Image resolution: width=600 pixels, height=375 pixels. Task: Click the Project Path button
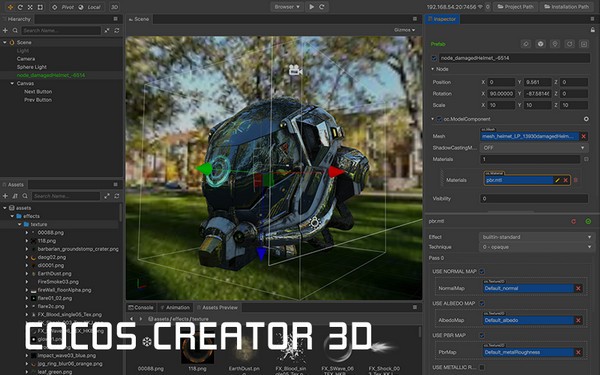pos(515,7)
